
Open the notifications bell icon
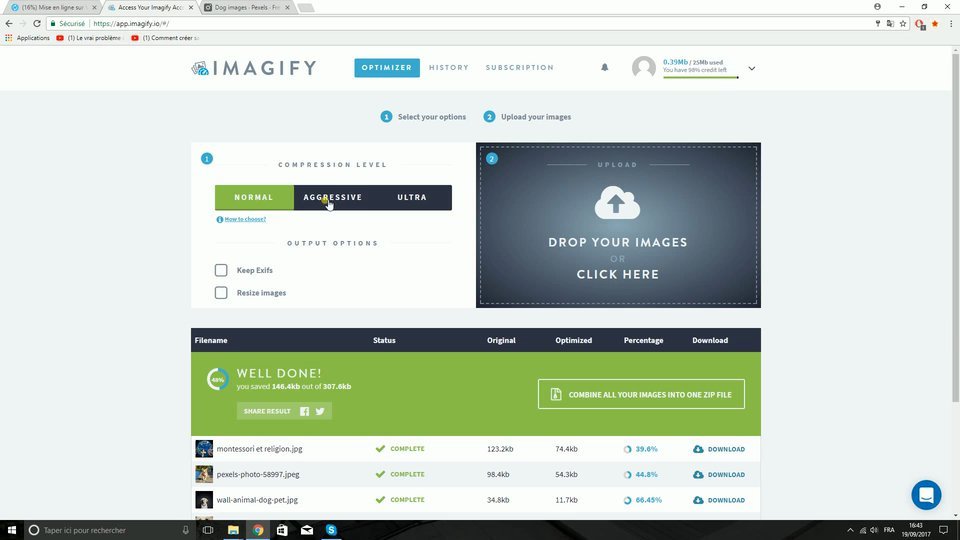coord(604,67)
